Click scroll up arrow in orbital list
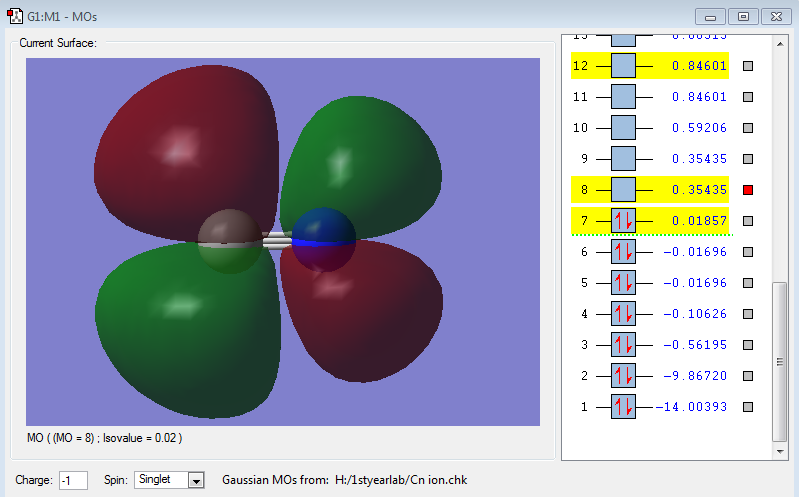This screenshot has height=497, width=799. pos(780,44)
